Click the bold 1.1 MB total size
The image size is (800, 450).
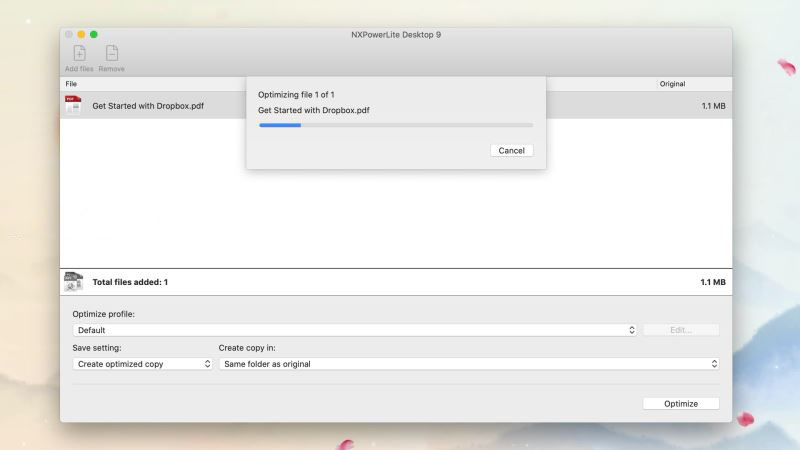click(x=713, y=282)
